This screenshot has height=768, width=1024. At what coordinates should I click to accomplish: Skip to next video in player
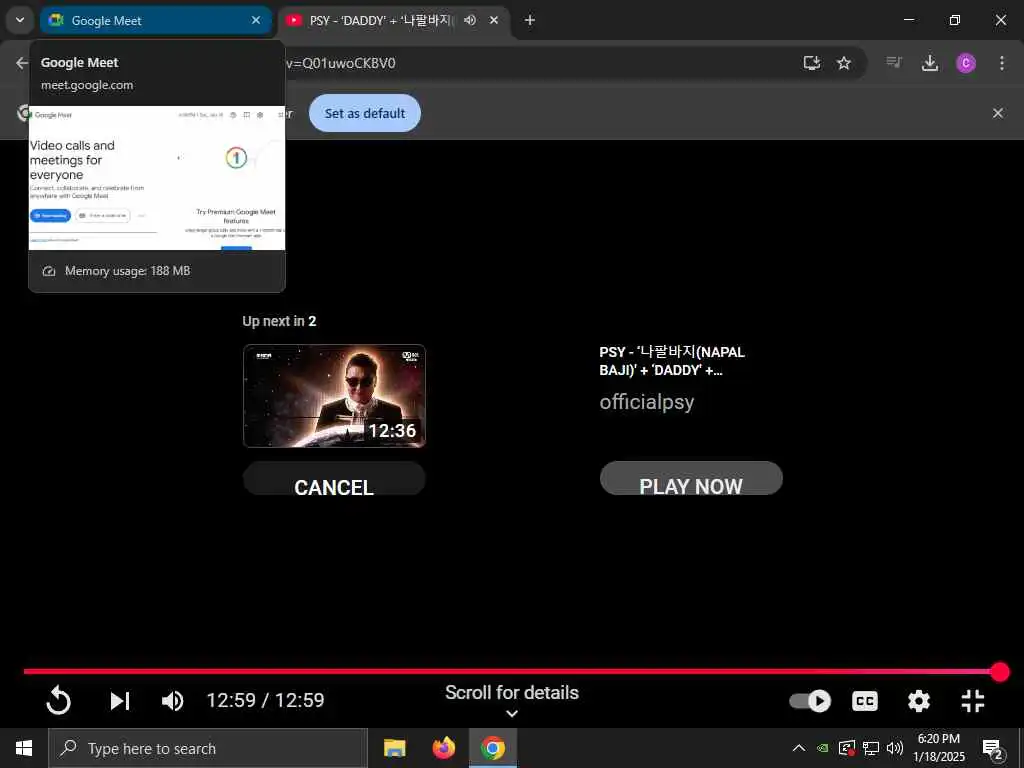[x=120, y=701]
